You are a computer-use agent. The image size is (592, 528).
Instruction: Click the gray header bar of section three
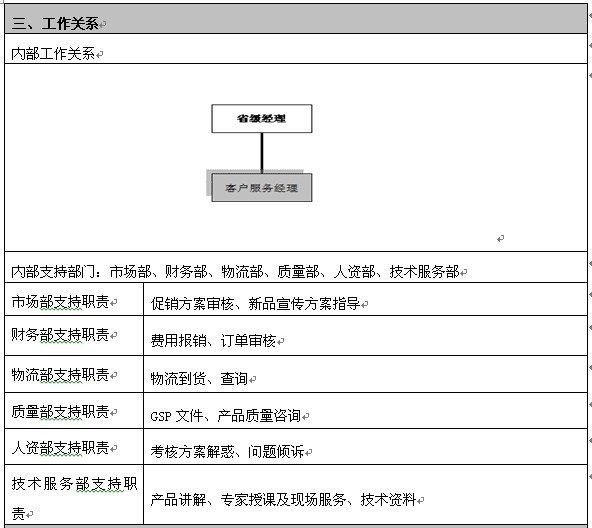pos(296,19)
